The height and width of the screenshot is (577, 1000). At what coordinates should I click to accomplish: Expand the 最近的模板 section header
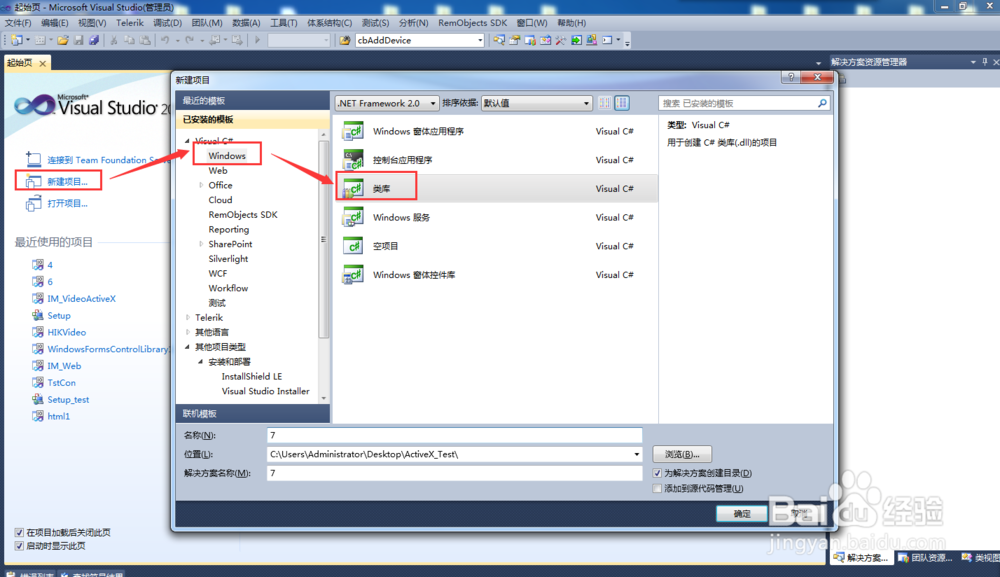[x=253, y=101]
